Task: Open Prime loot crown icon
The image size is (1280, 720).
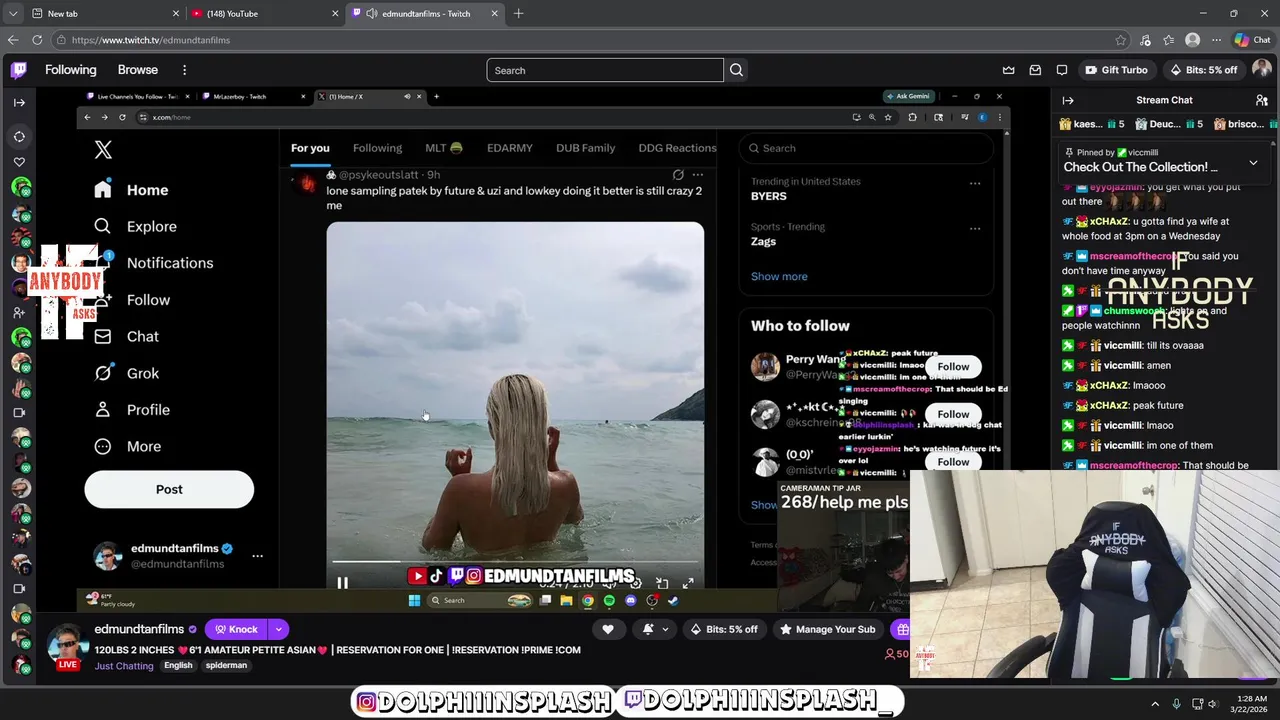Action: (1008, 70)
